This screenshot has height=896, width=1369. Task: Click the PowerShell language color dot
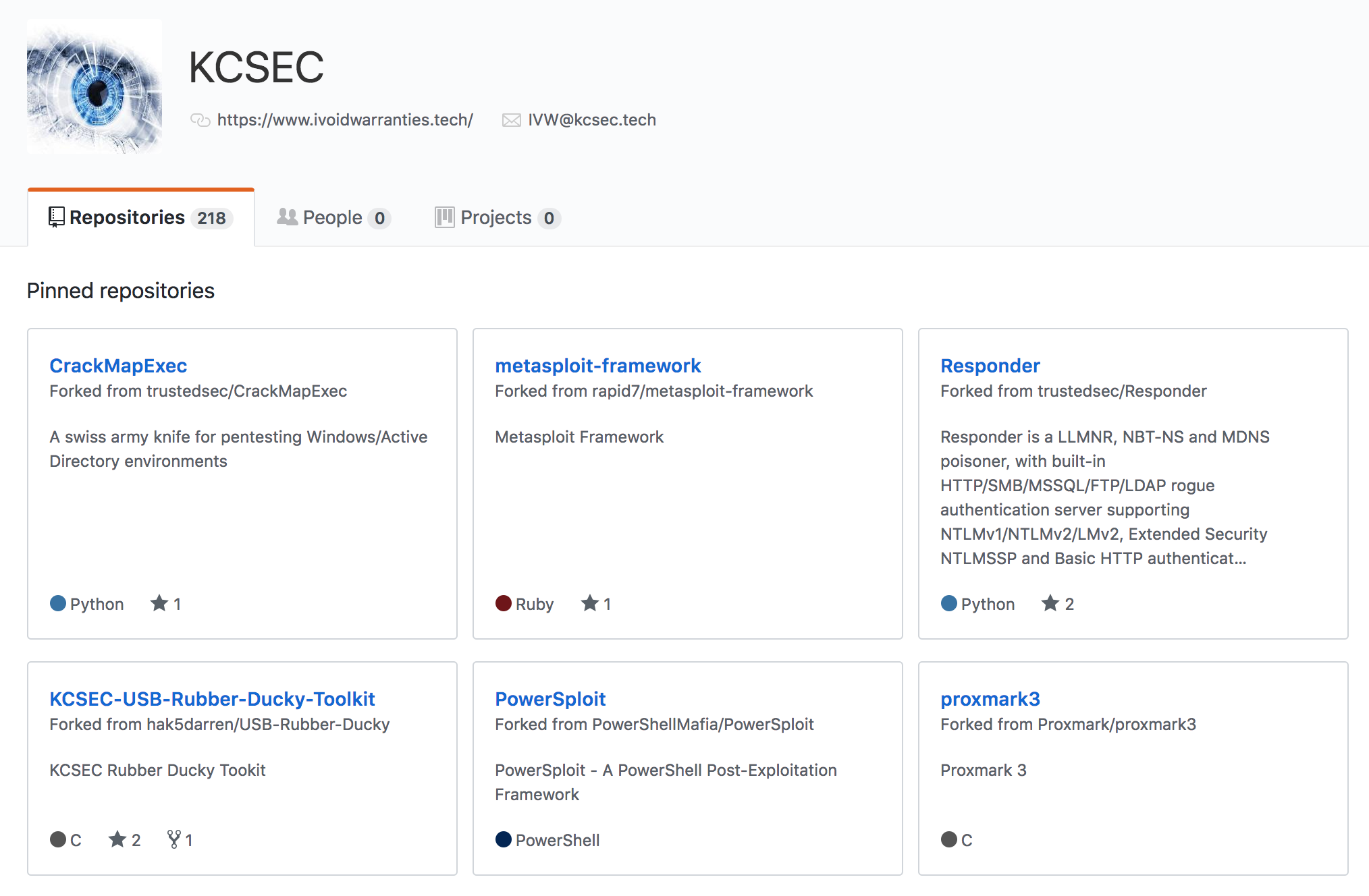pos(504,839)
